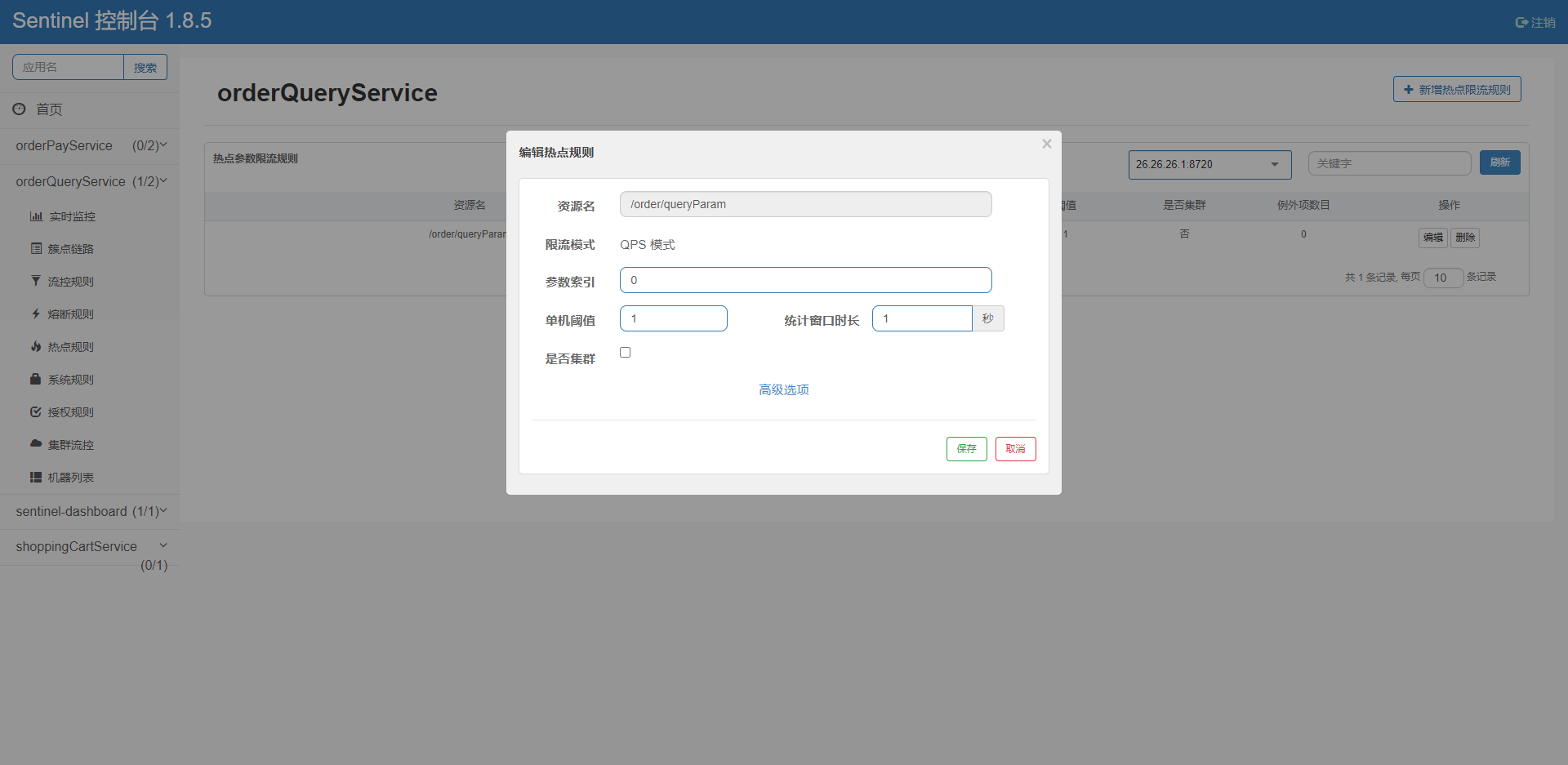Click the green 保存 save button
Image resolution: width=1568 pixels, height=765 pixels.
point(966,449)
